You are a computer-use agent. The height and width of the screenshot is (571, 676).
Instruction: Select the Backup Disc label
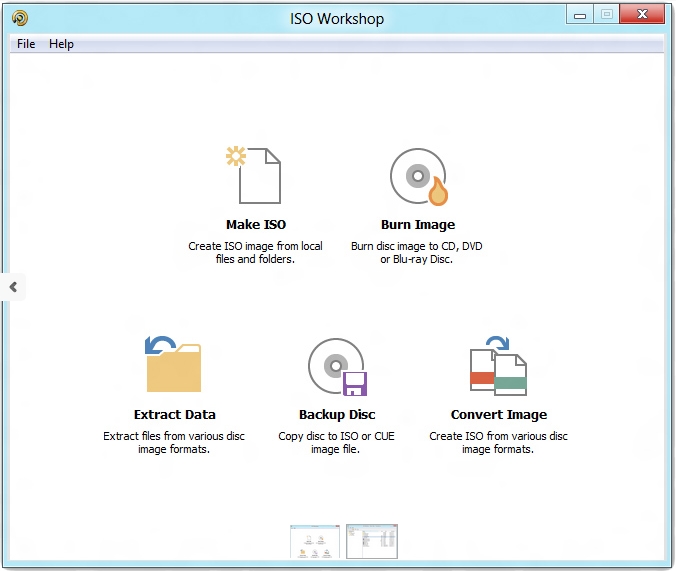pos(337,414)
